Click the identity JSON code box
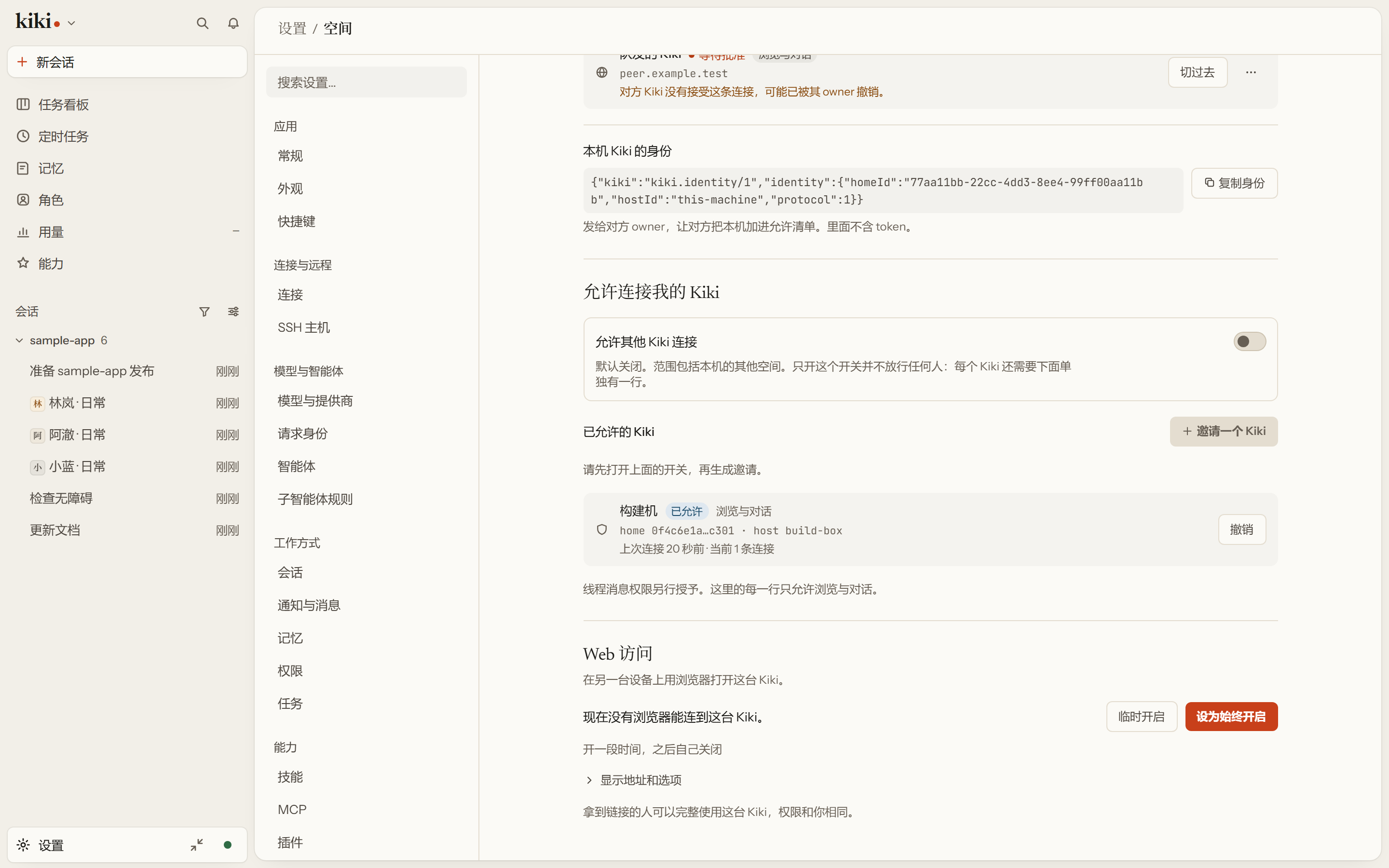The image size is (1389, 868). [x=883, y=190]
